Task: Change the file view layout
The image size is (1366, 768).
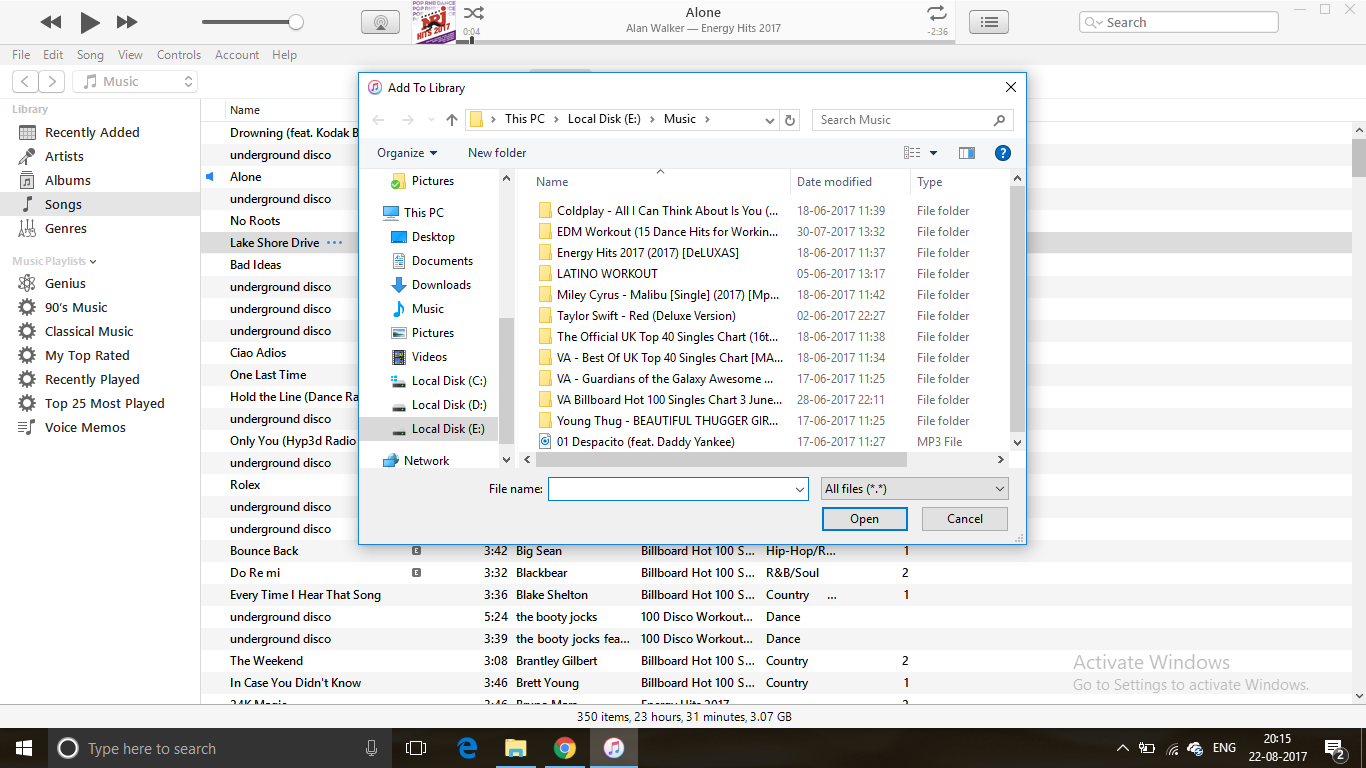Action: click(912, 153)
